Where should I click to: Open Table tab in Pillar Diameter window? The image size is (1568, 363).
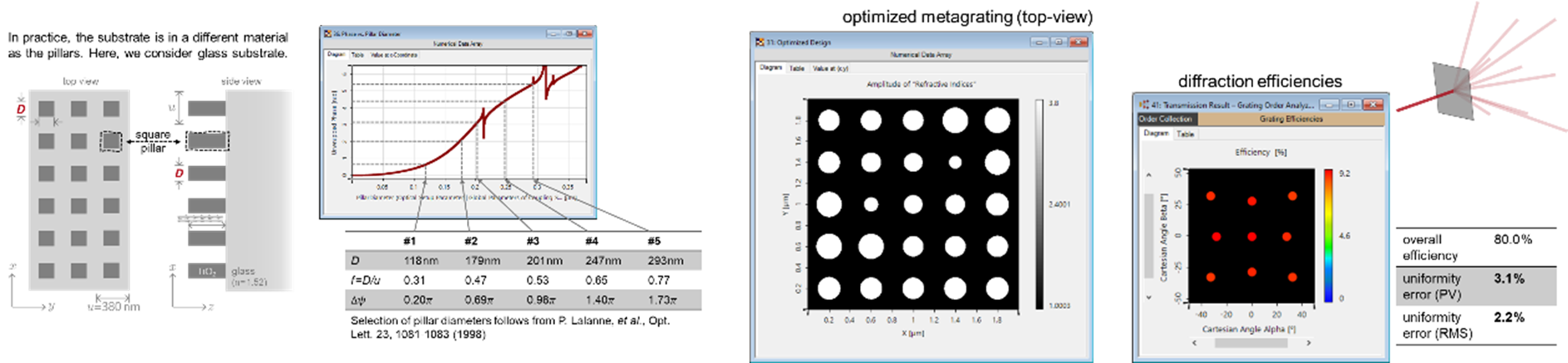click(x=357, y=55)
